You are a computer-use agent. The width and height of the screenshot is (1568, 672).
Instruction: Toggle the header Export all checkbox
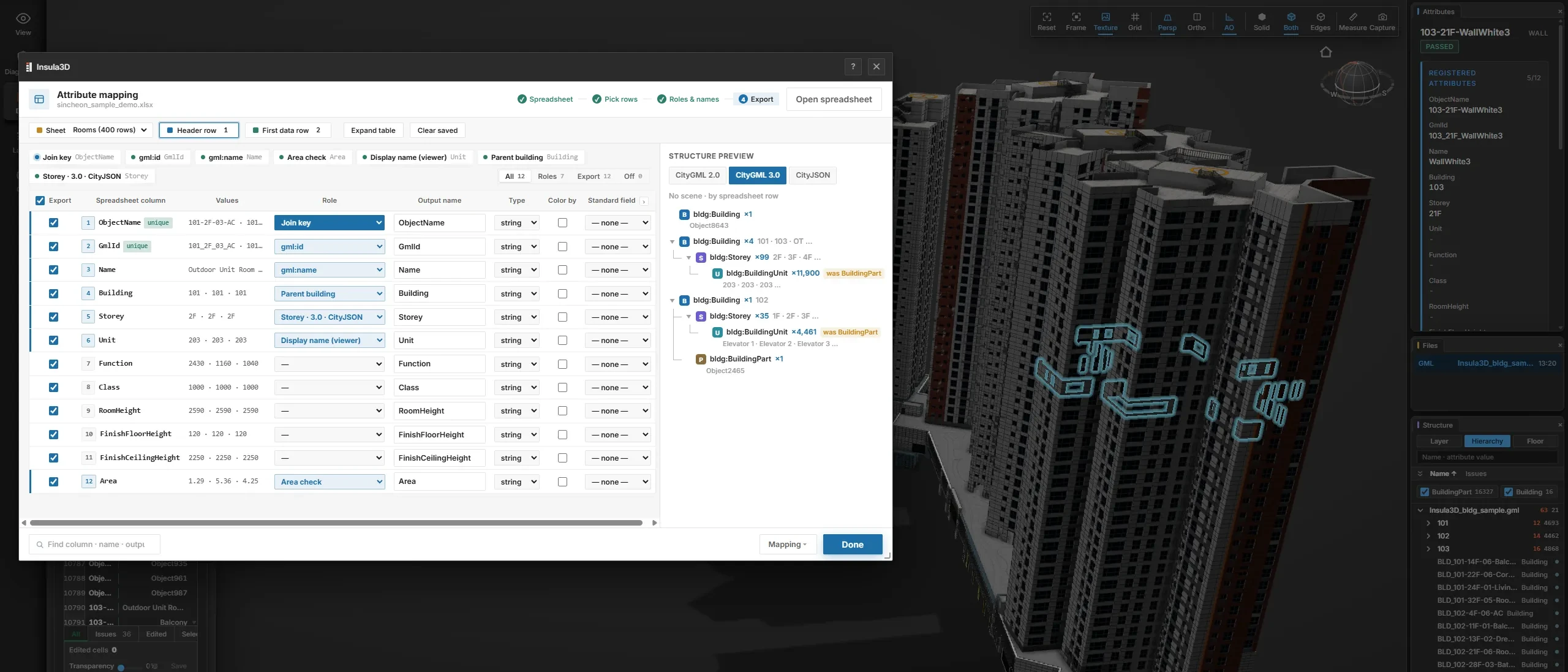point(40,200)
